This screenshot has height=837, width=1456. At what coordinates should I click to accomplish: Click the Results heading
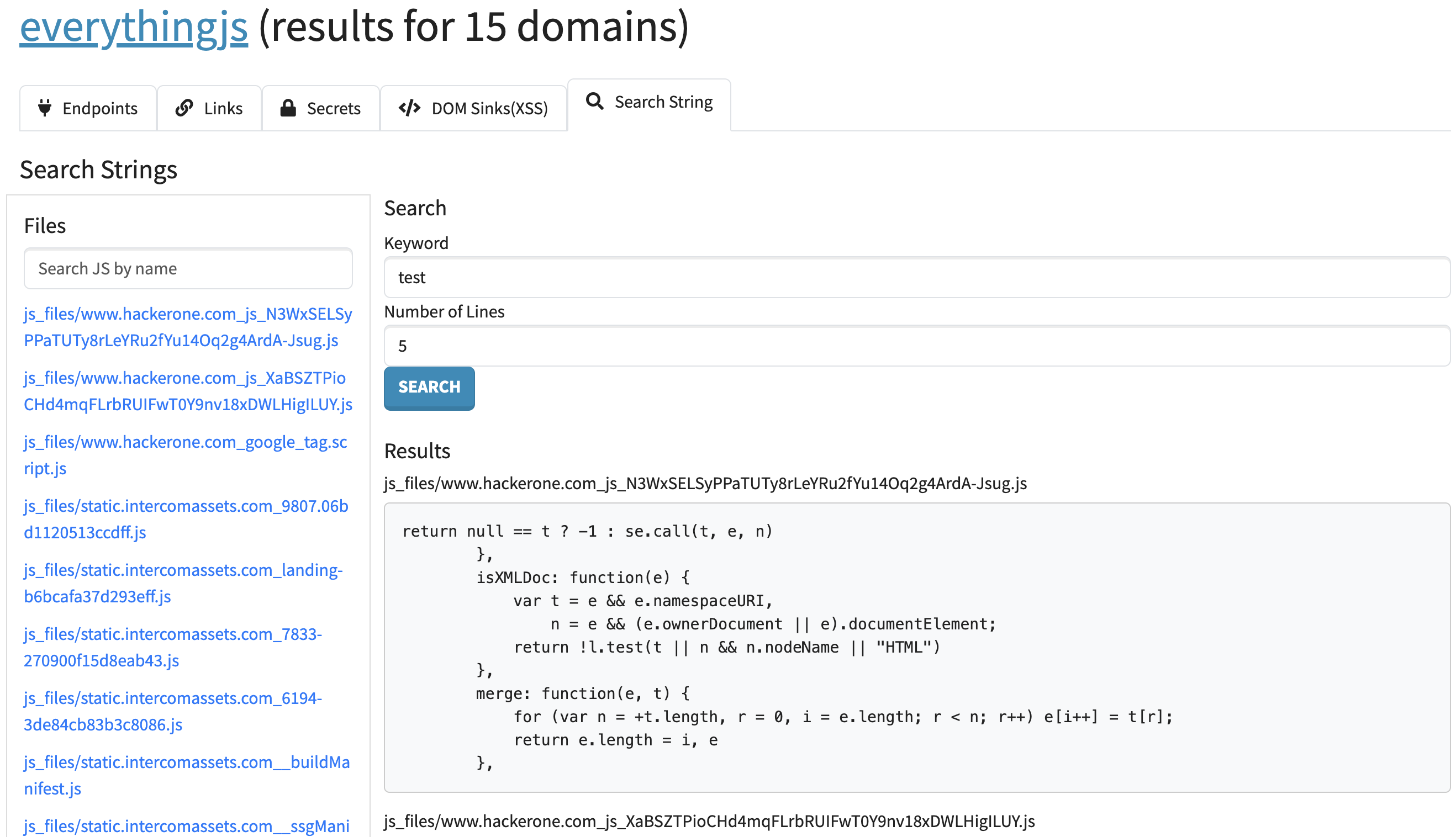coord(418,451)
